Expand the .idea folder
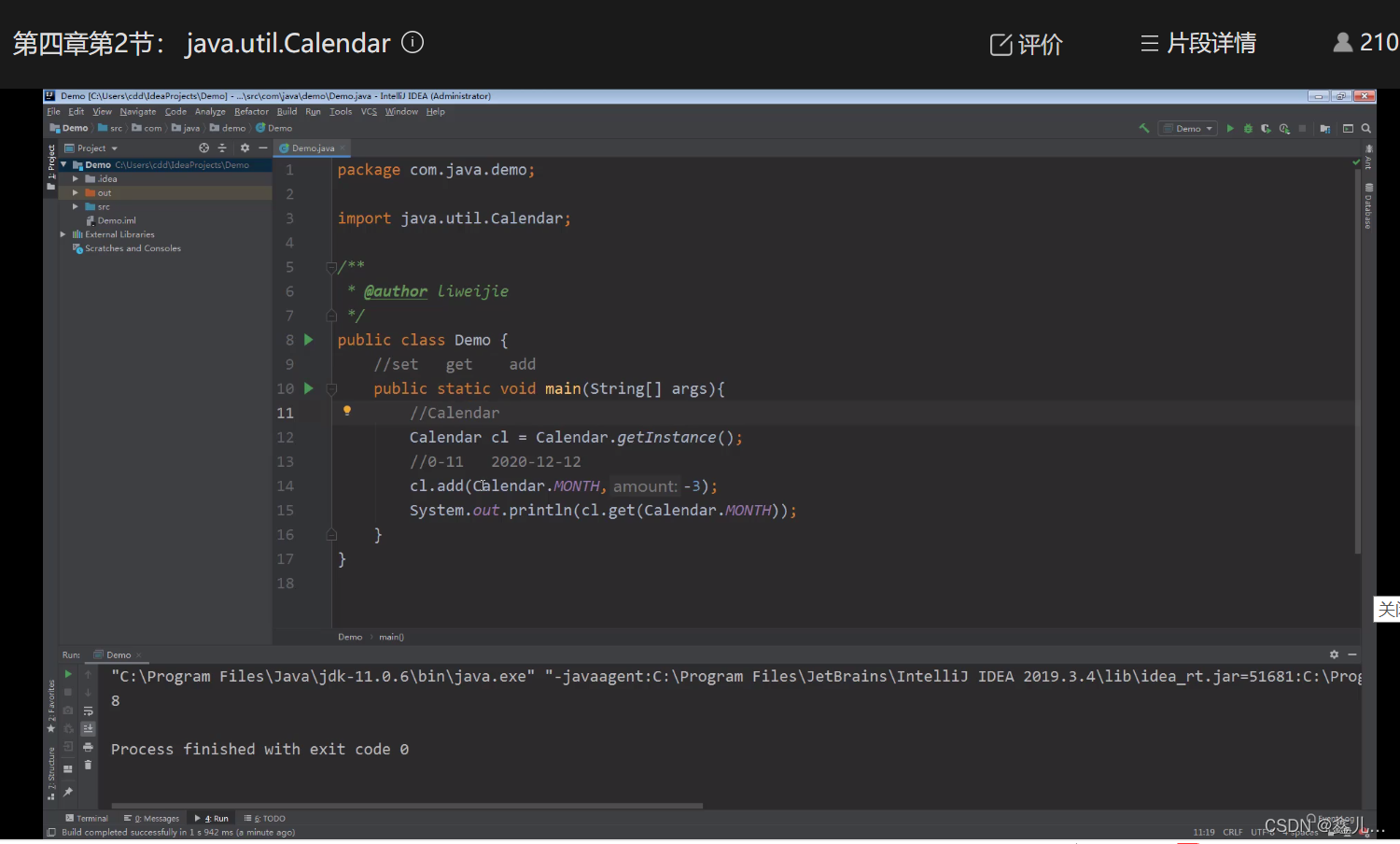 tap(76, 179)
